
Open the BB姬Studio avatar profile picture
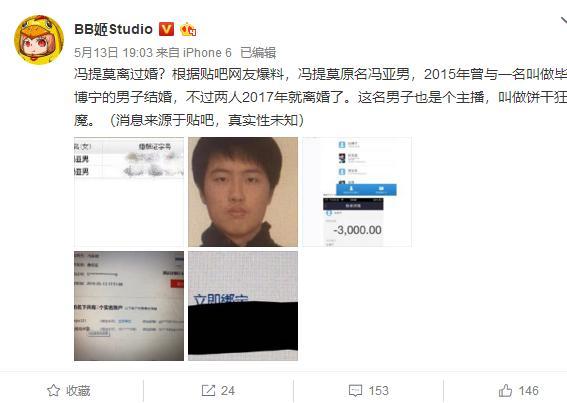pos(39,39)
